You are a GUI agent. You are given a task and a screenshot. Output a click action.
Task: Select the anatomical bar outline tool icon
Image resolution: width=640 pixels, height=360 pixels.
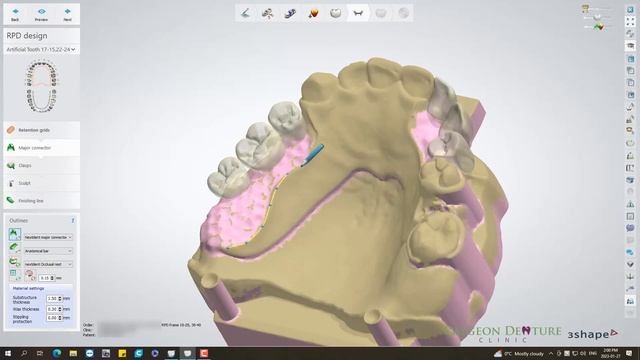point(14,248)
